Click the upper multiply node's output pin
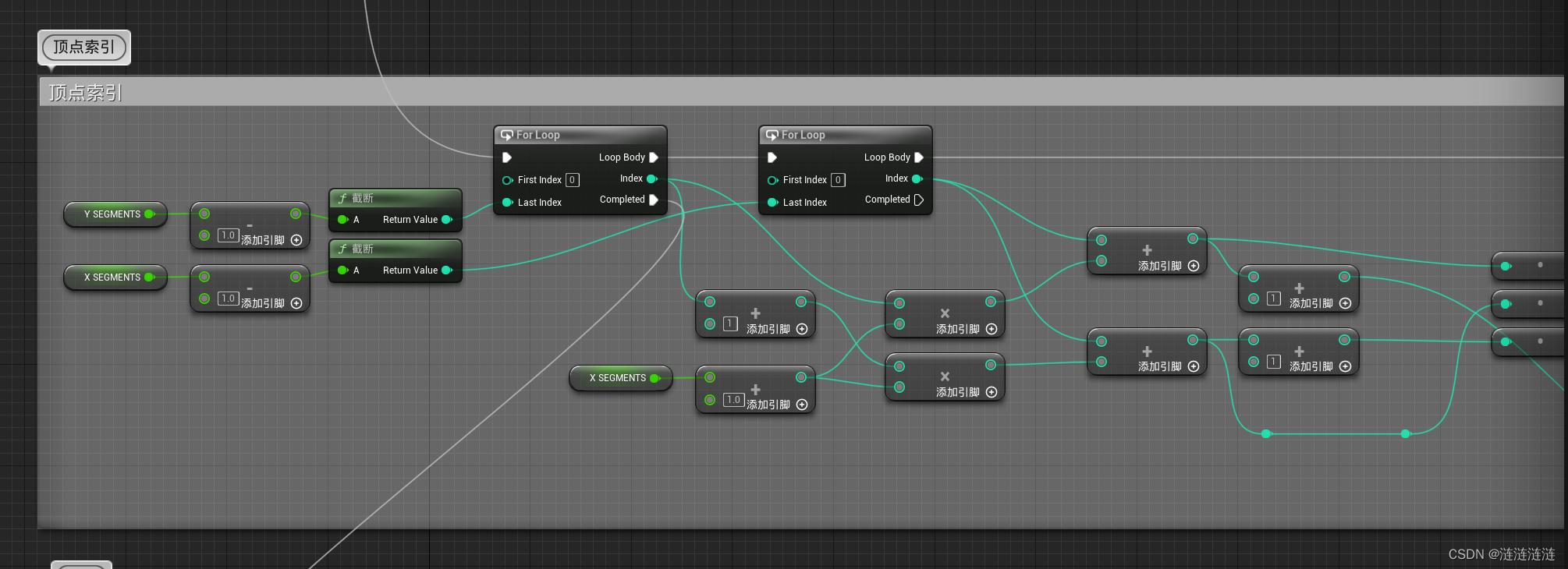The width and height of the screenshot is (1568, 569). point(991,302)
